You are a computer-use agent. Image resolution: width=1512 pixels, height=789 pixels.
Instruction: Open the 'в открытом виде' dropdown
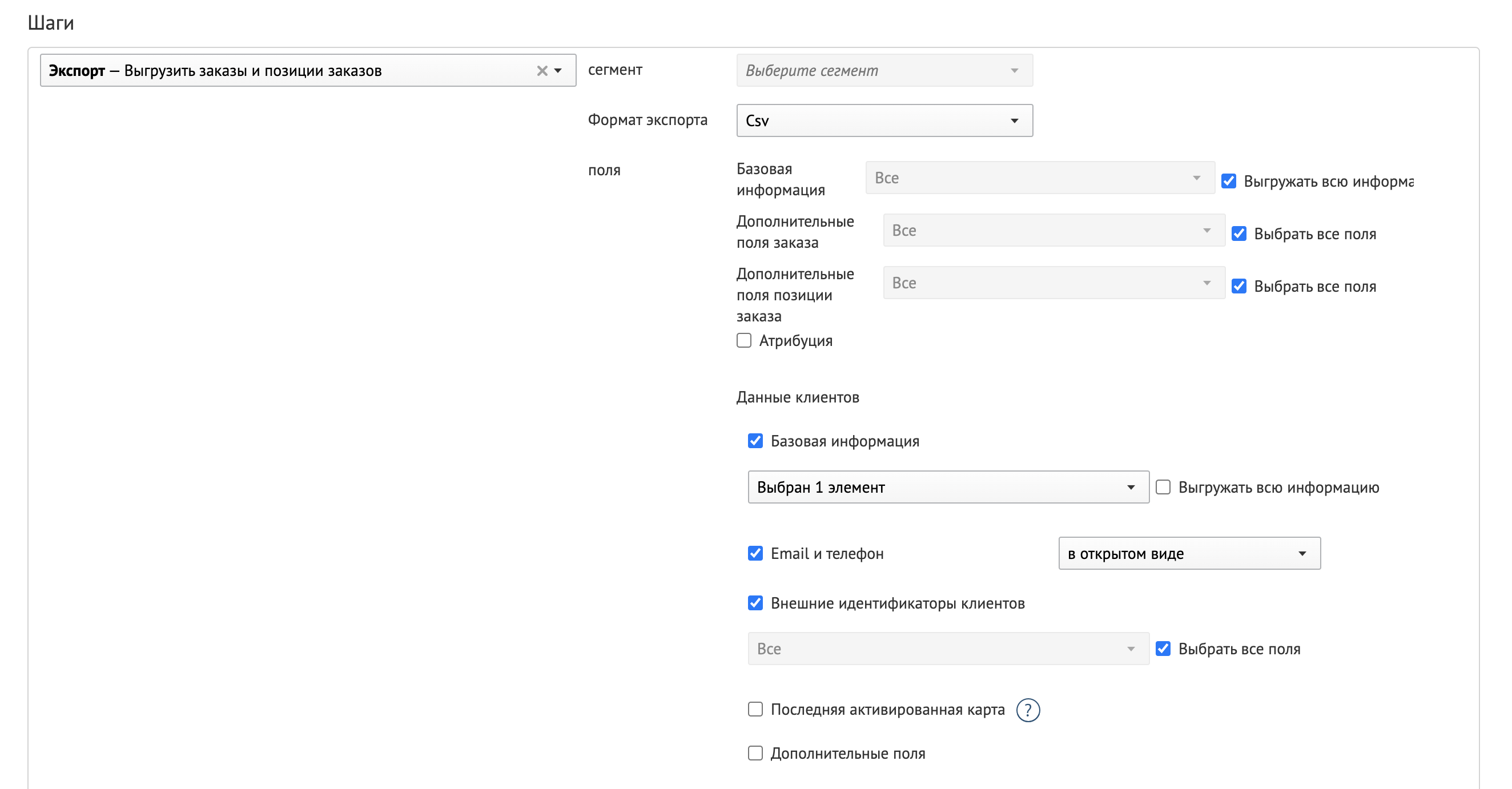pyautogui.click(x=1189, y=553)
